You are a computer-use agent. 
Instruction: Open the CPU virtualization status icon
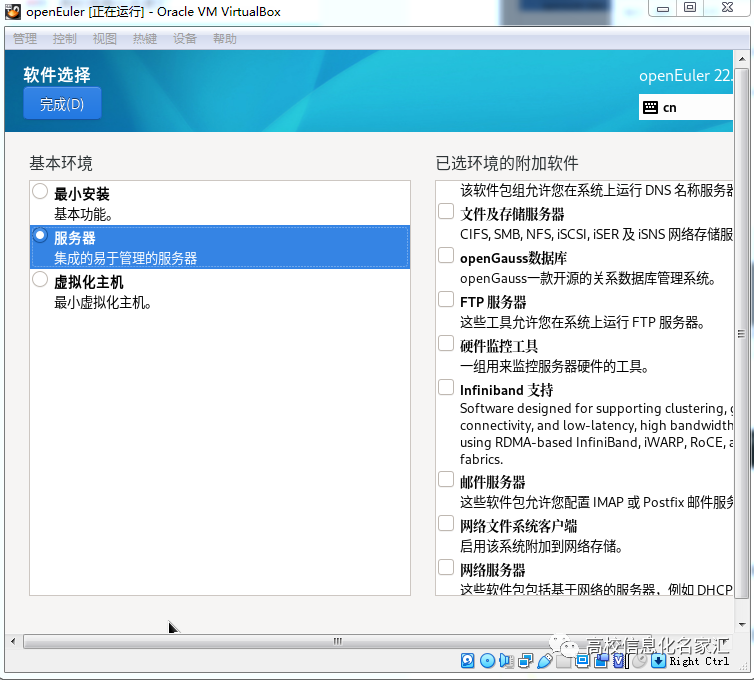tap(618, 661)
